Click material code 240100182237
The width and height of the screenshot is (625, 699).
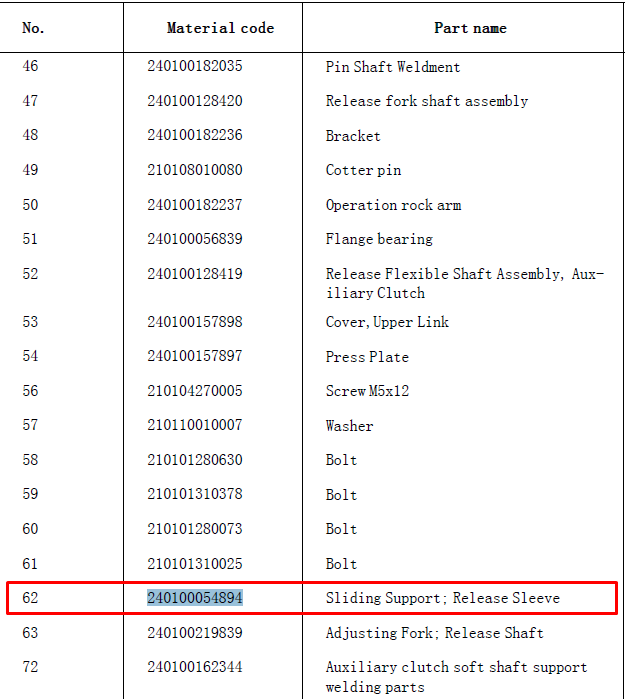[x=195, y=205]
